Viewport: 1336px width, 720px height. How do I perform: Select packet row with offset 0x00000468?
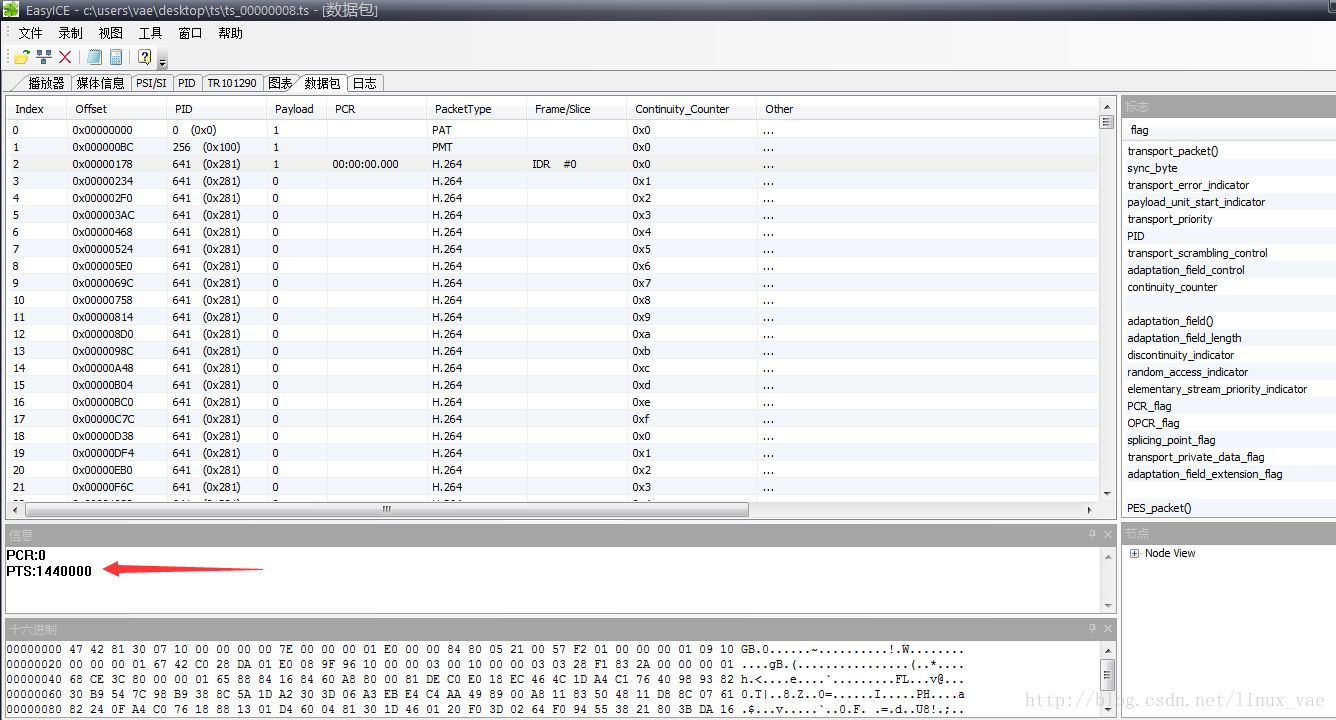pos(553,232)
